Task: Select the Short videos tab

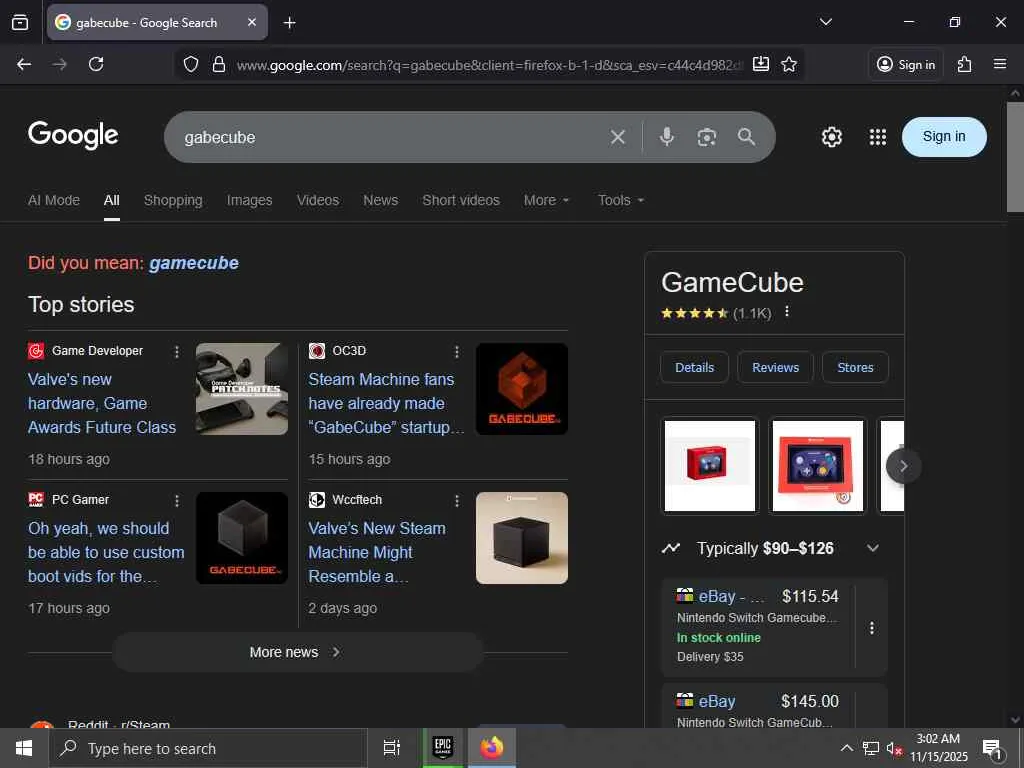Action: [x=460, y=200]
